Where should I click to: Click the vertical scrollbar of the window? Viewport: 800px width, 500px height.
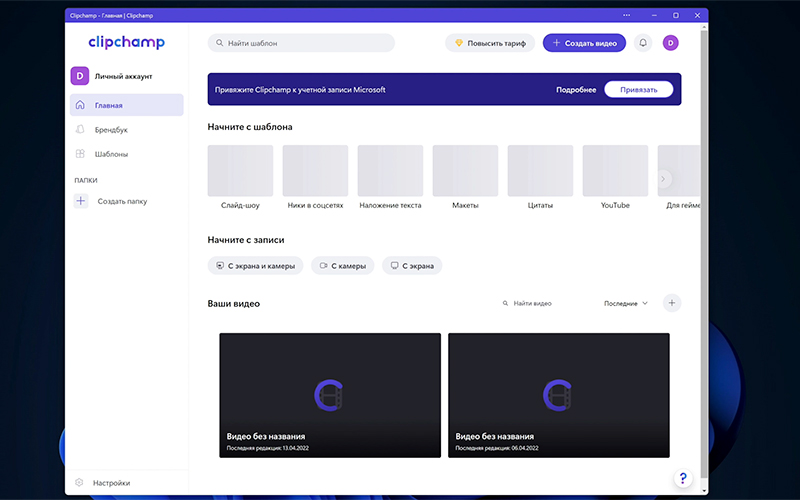coord(704,254)
